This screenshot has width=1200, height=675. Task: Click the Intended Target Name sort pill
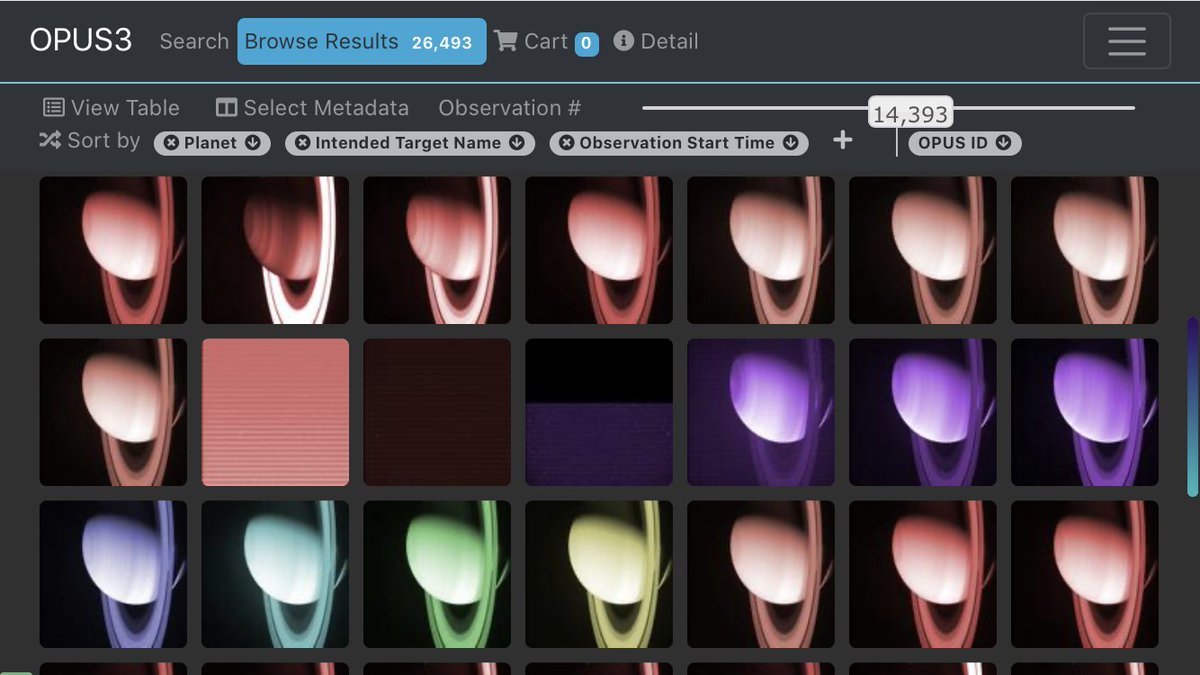pos(410,143)
